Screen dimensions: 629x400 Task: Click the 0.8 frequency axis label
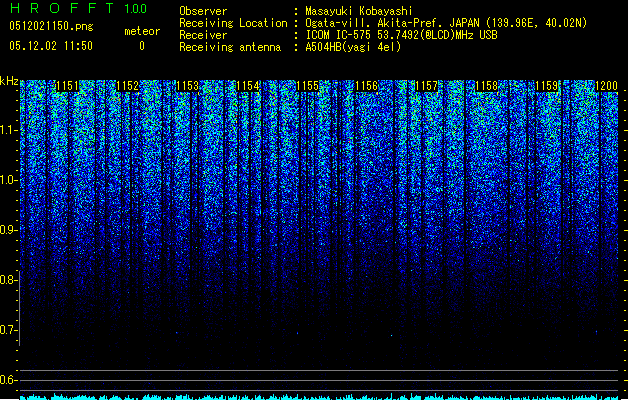click(x=9, y=280)
